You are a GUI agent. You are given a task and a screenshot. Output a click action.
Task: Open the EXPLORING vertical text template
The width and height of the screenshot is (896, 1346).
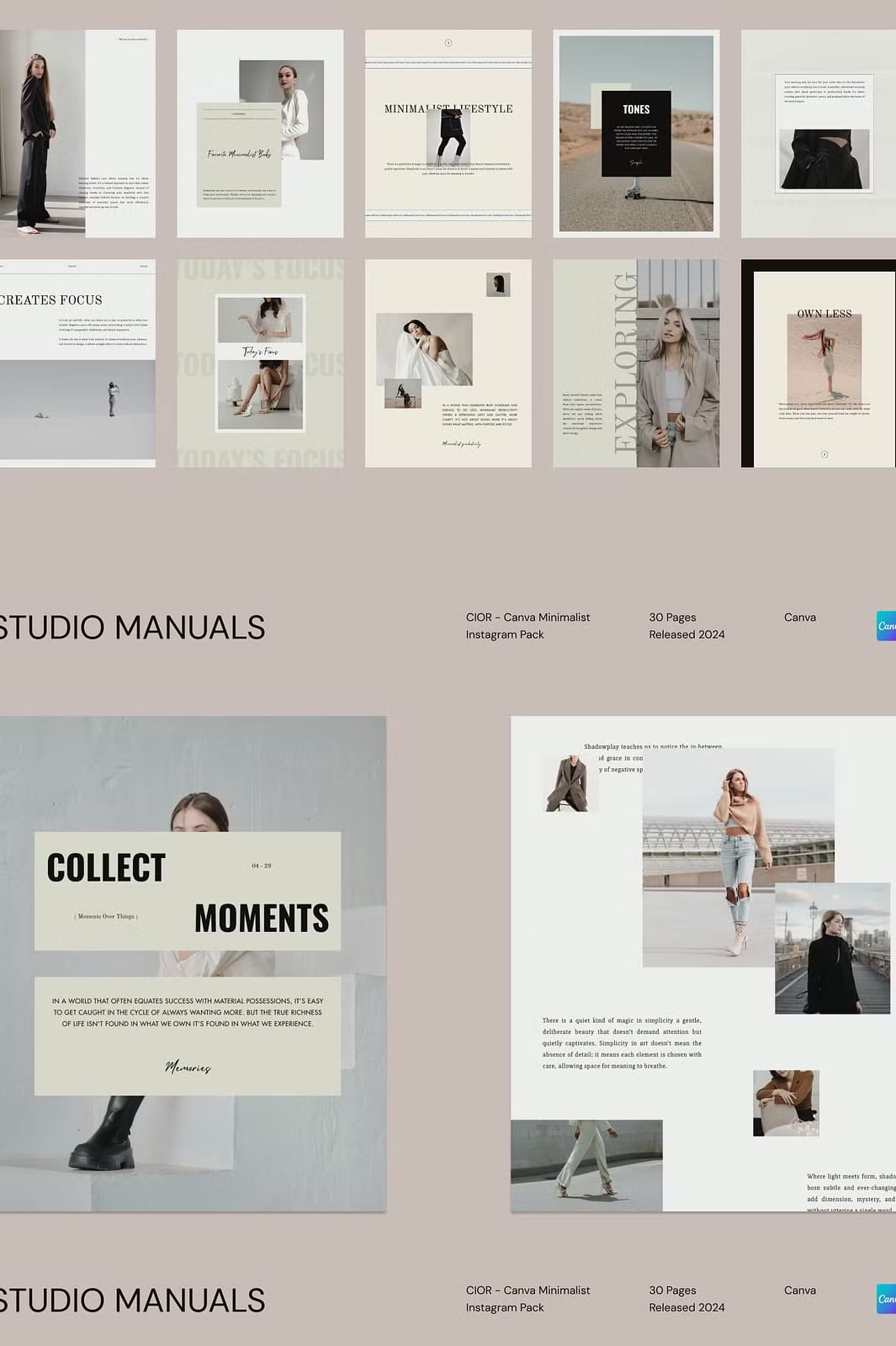click(636, 363)
